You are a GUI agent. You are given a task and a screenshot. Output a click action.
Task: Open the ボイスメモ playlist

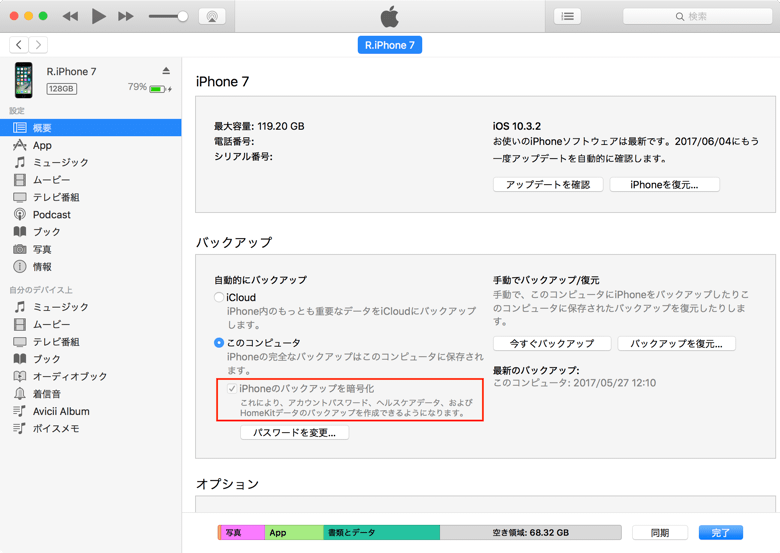pyautogui.click(x=91, y=429)
